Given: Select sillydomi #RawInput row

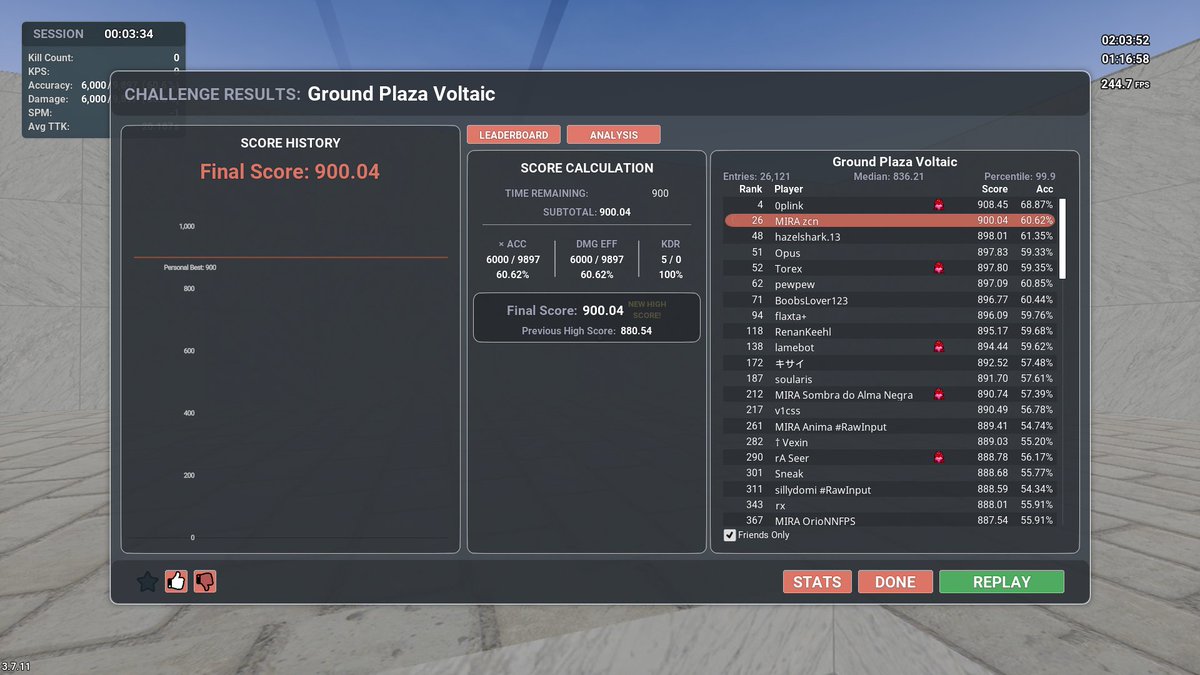Looking at the screenshot, I should tap(890, 489).
